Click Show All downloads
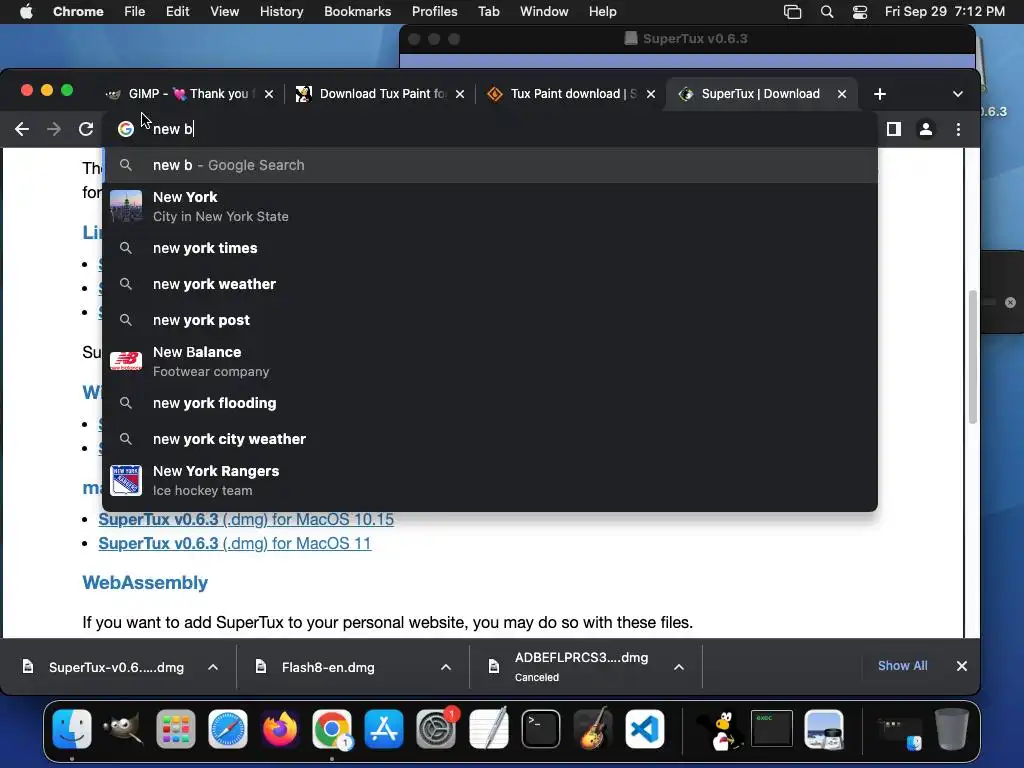Image resolution: width=1024 pixels, height=768 pixels. point(902,665)
